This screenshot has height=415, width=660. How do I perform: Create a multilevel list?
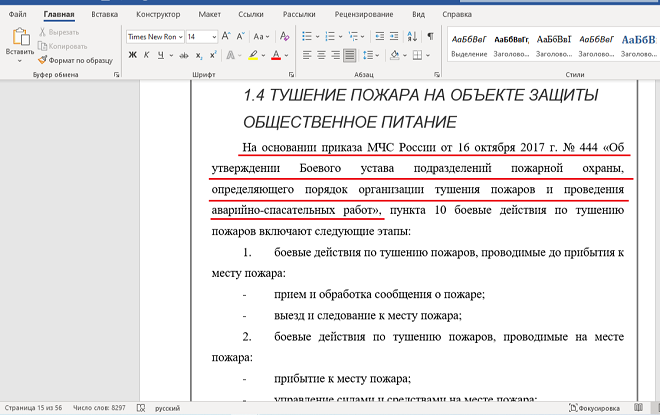pos(353,36)
